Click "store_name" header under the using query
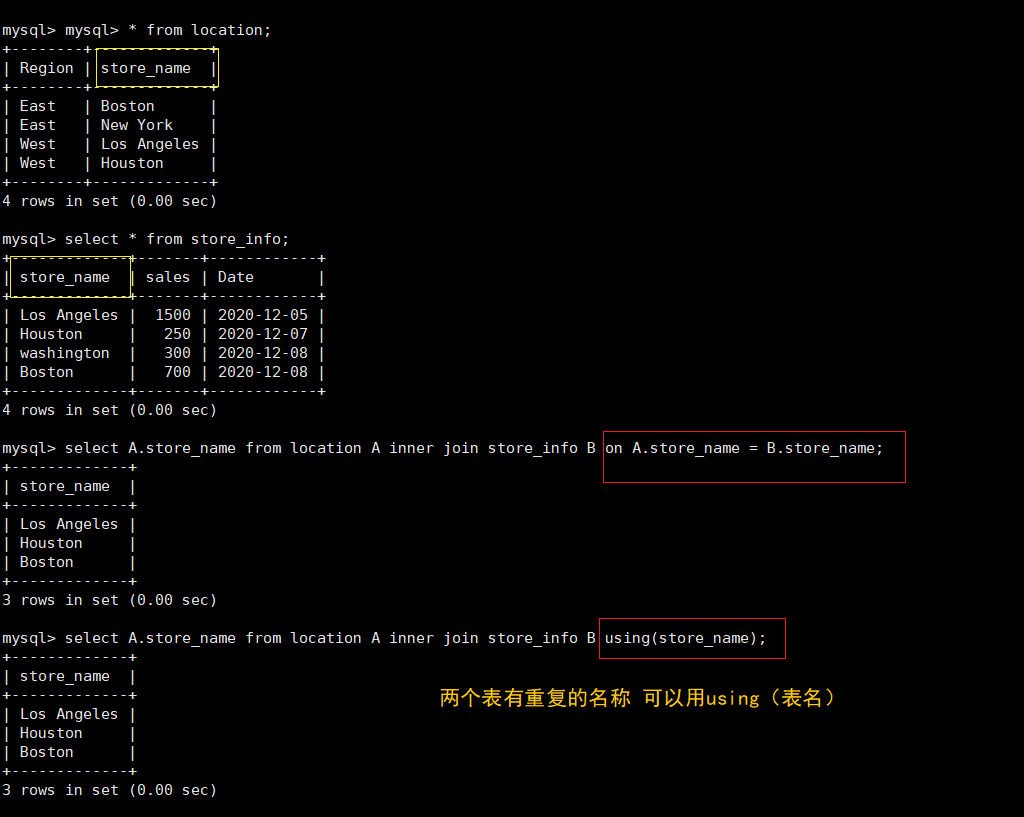 pyautogui.click(x=65, y=676)
